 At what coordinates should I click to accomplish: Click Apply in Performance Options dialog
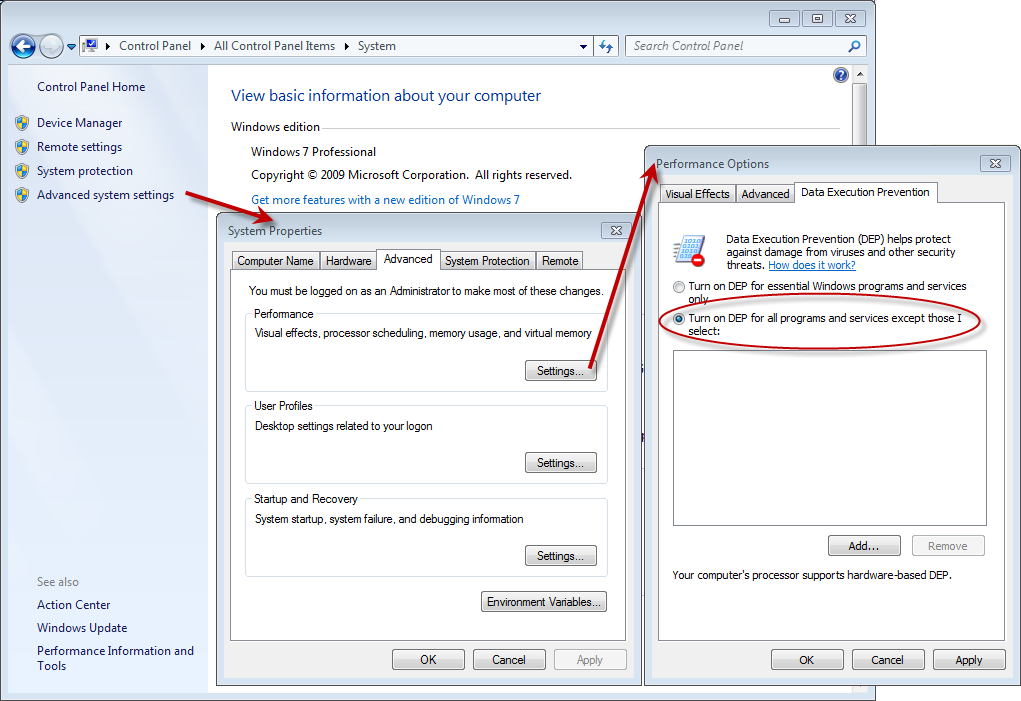(x=969, y=660)
